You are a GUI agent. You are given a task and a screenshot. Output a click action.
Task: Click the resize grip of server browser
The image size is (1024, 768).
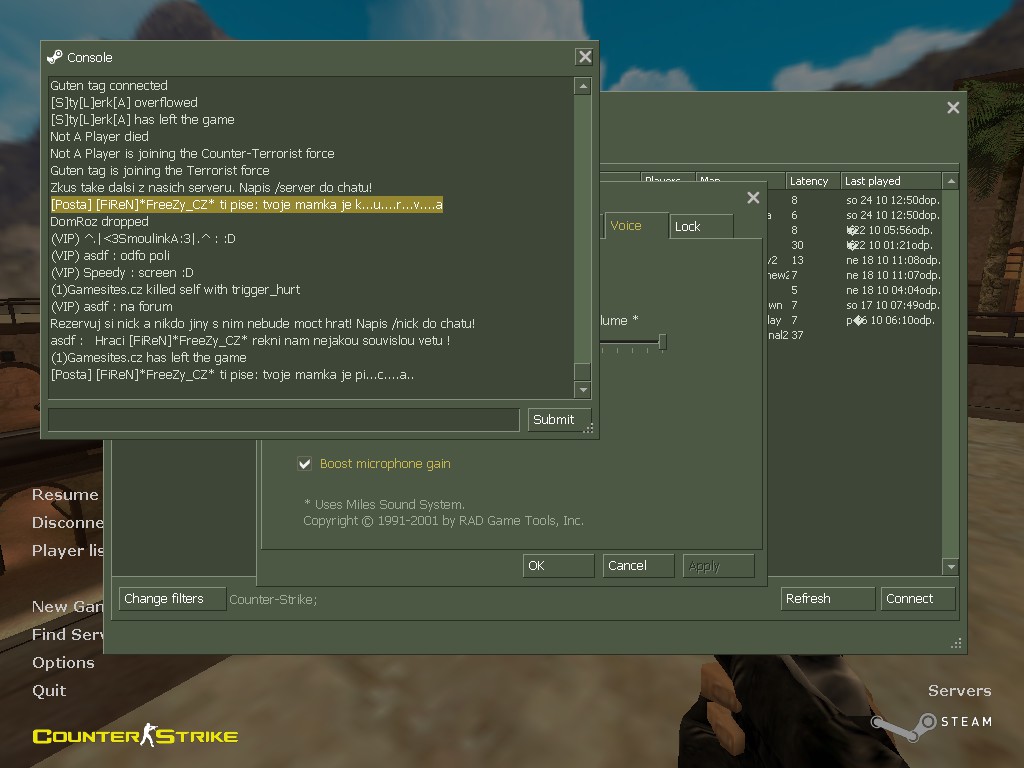point(957,644)
